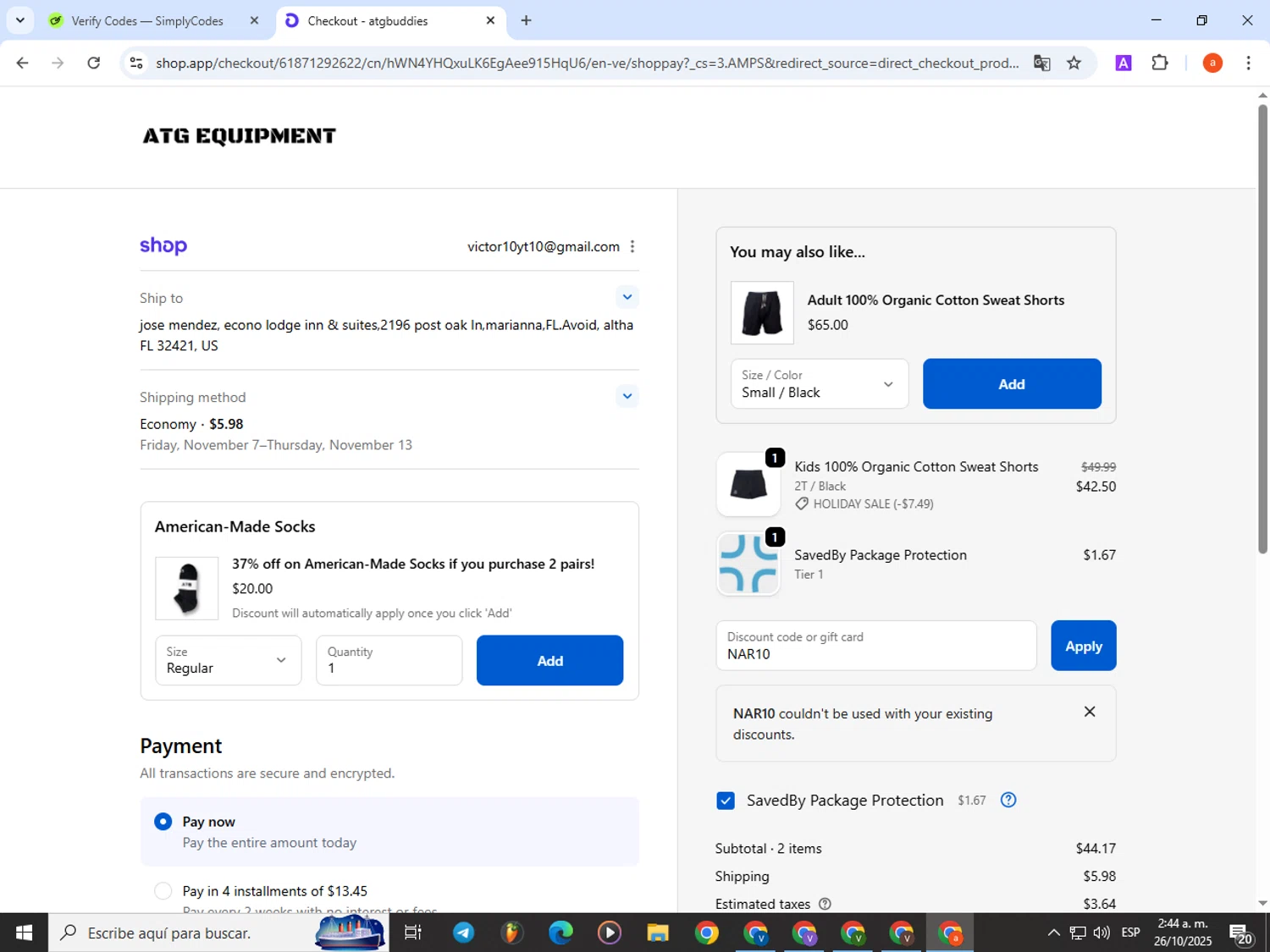The image size is (1270, 952).
Task: Open the purple A extension icon
Action: [1124, 63]
